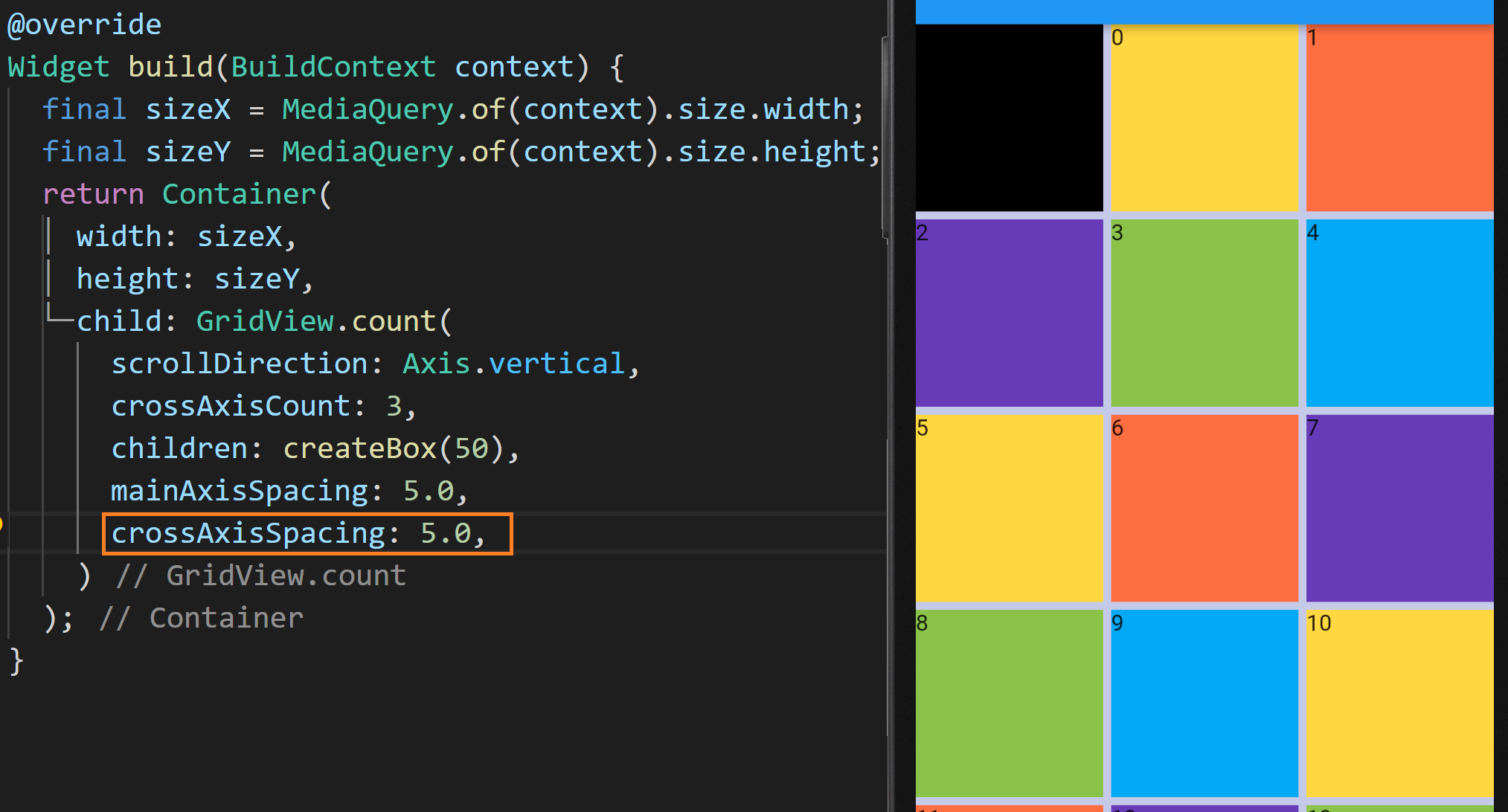1508x812 pixels.
Task: Click the editor vertical scrollbar thumb
Action: point(885,138)
